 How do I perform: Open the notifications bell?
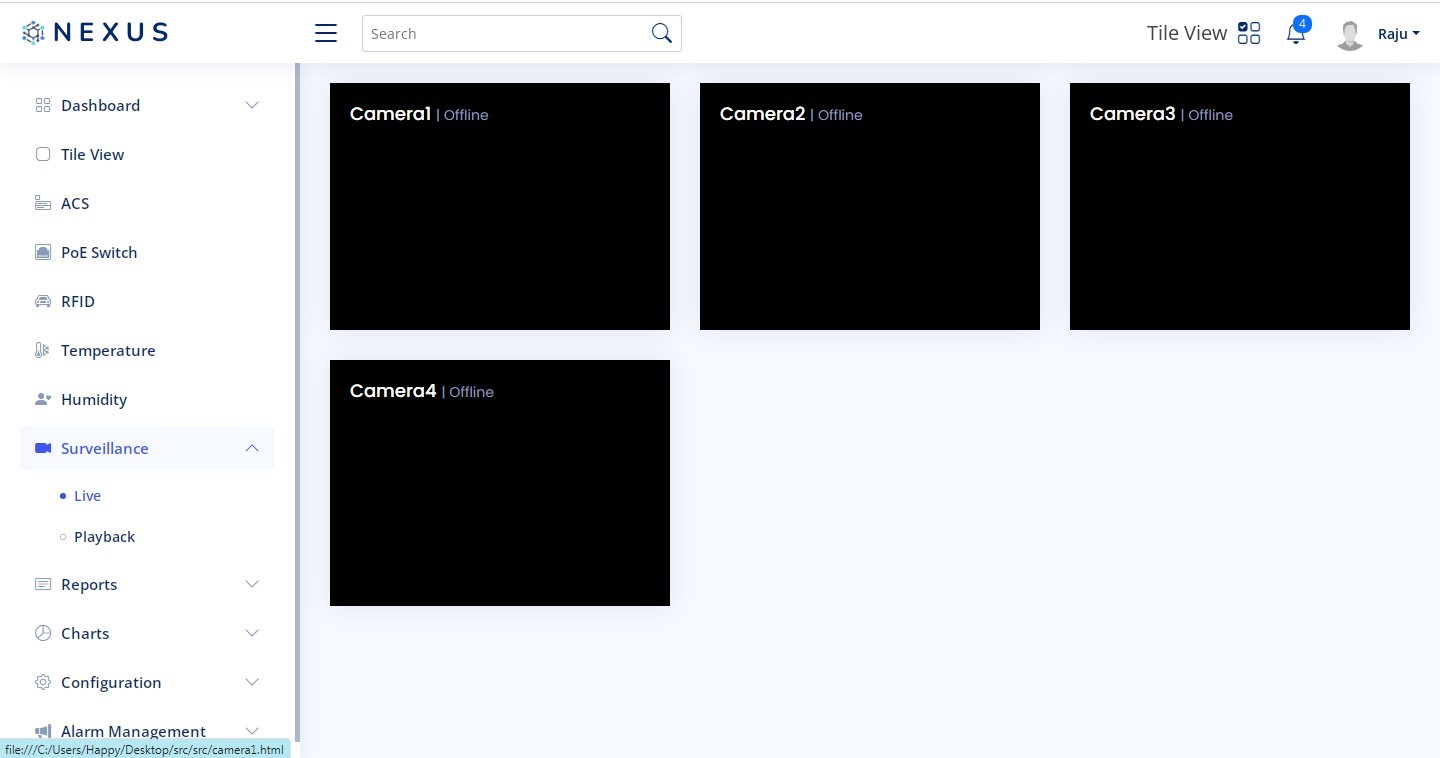point(1296,34)
